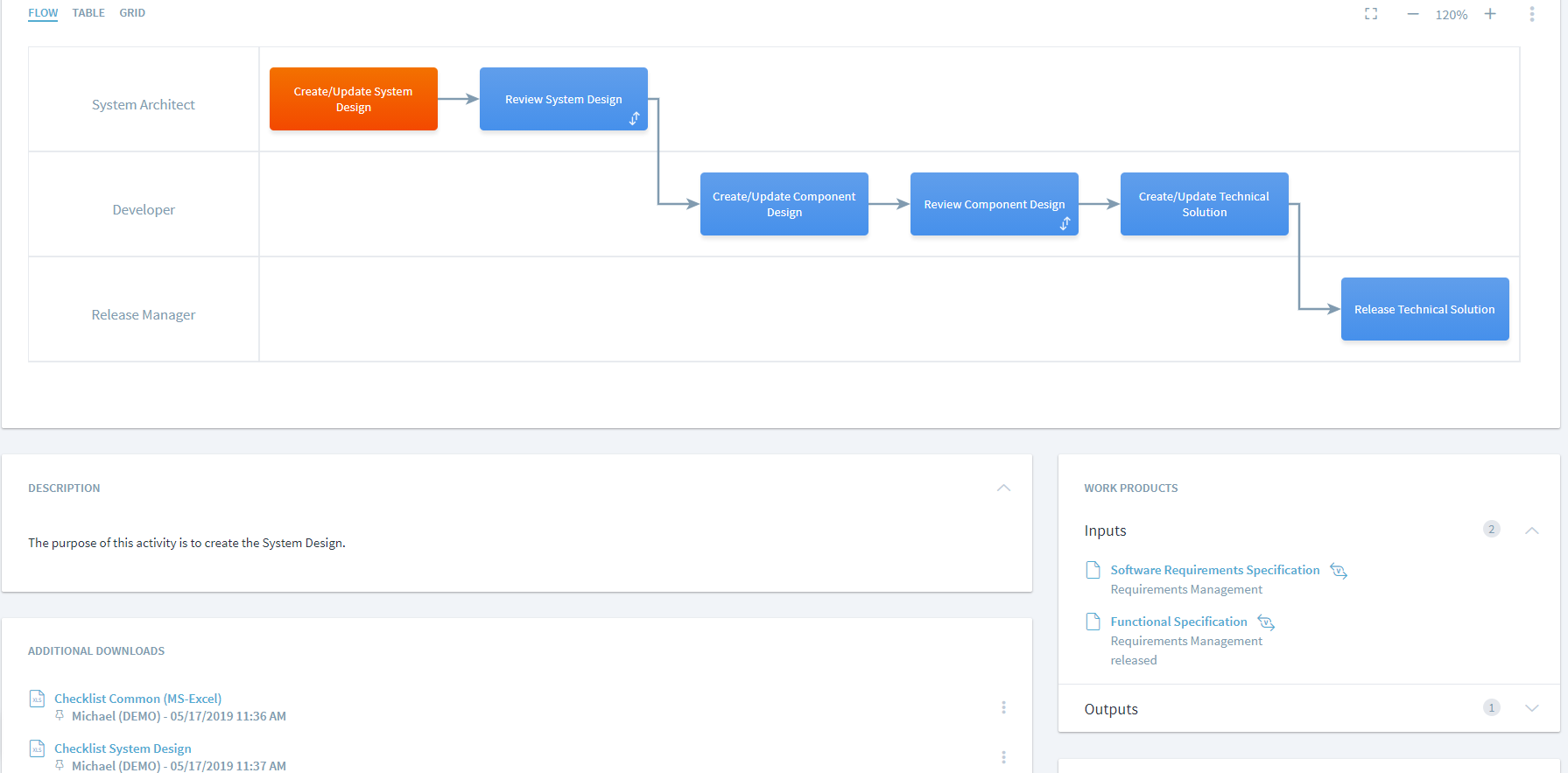Open the Functional Specification link
The image size is (1568, 773).
pyautogui.click(x=1178, y=622)
